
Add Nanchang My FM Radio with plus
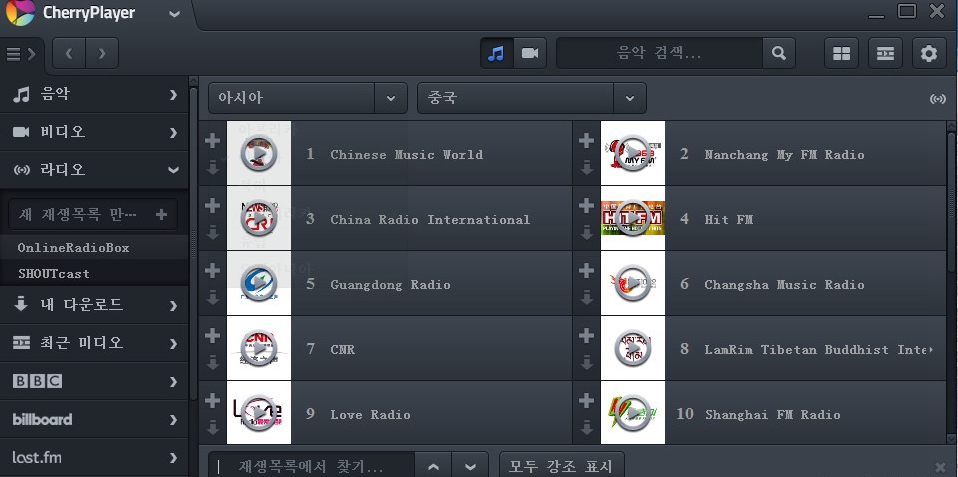(x=586, y=141)
